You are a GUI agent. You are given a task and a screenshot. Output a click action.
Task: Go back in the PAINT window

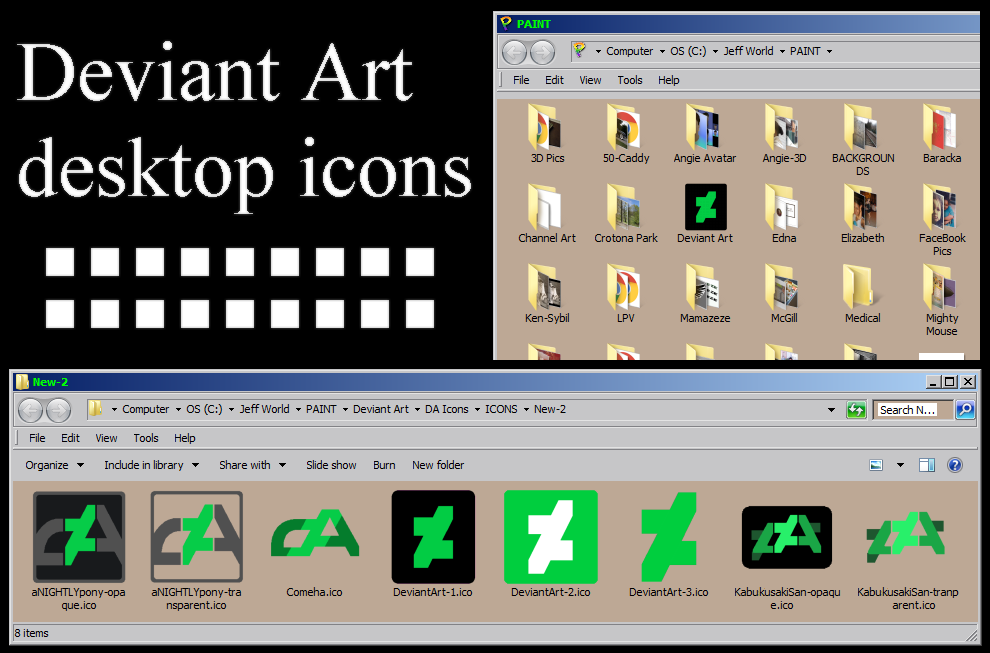(515, 52)
